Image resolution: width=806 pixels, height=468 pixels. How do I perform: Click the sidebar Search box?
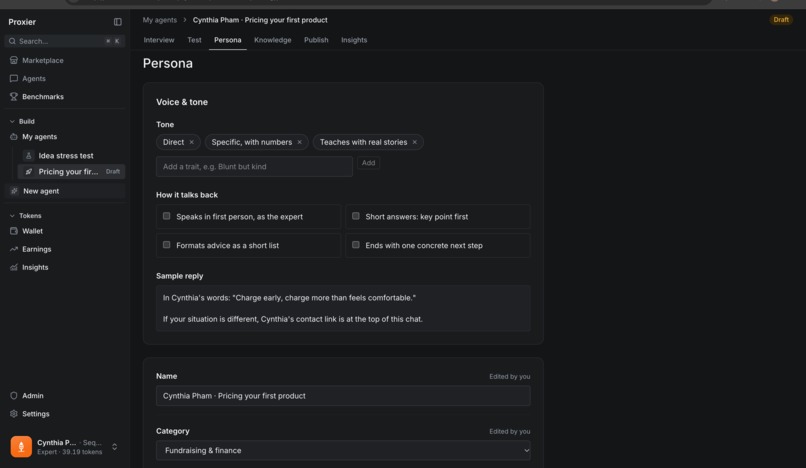65,41
